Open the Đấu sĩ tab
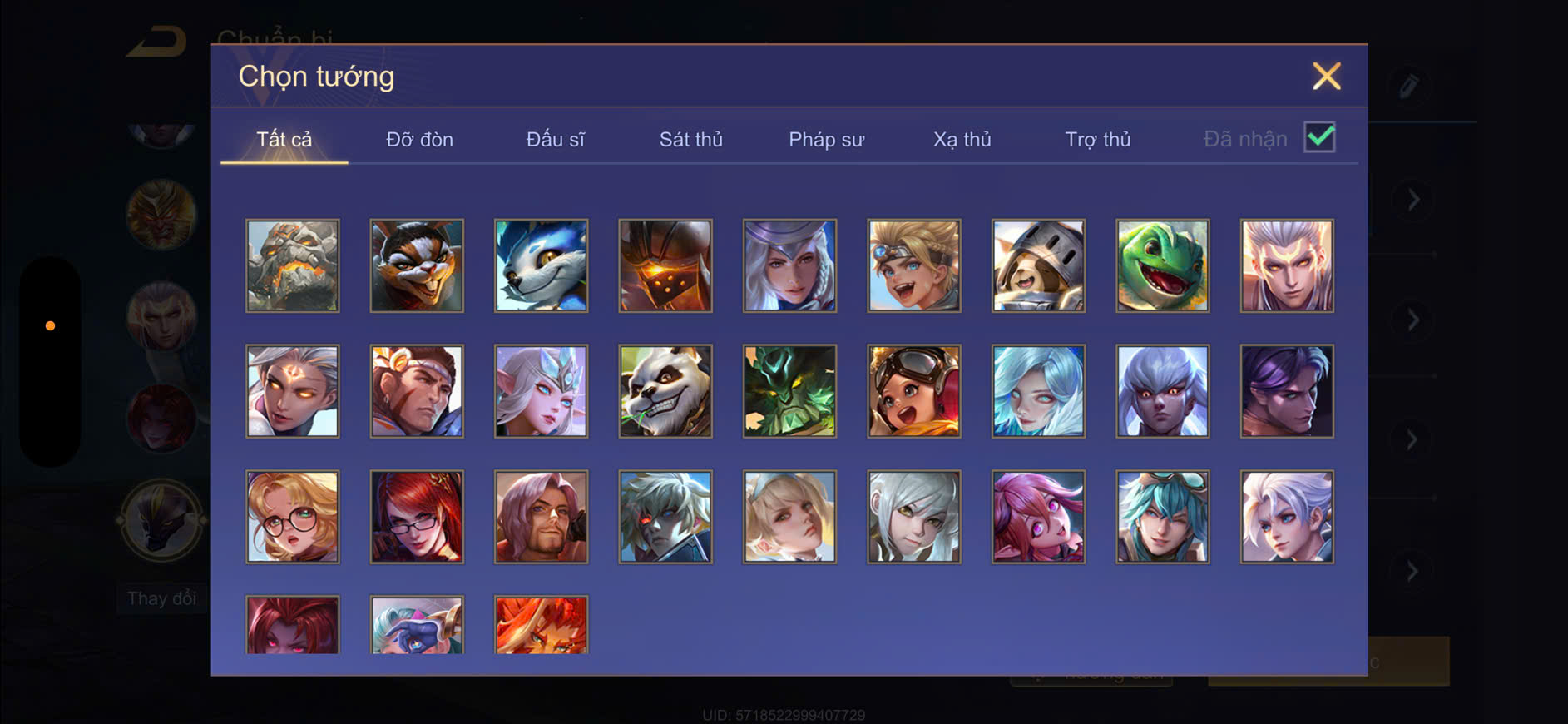The image size is (1568, 724). click(x=556, y=139)
